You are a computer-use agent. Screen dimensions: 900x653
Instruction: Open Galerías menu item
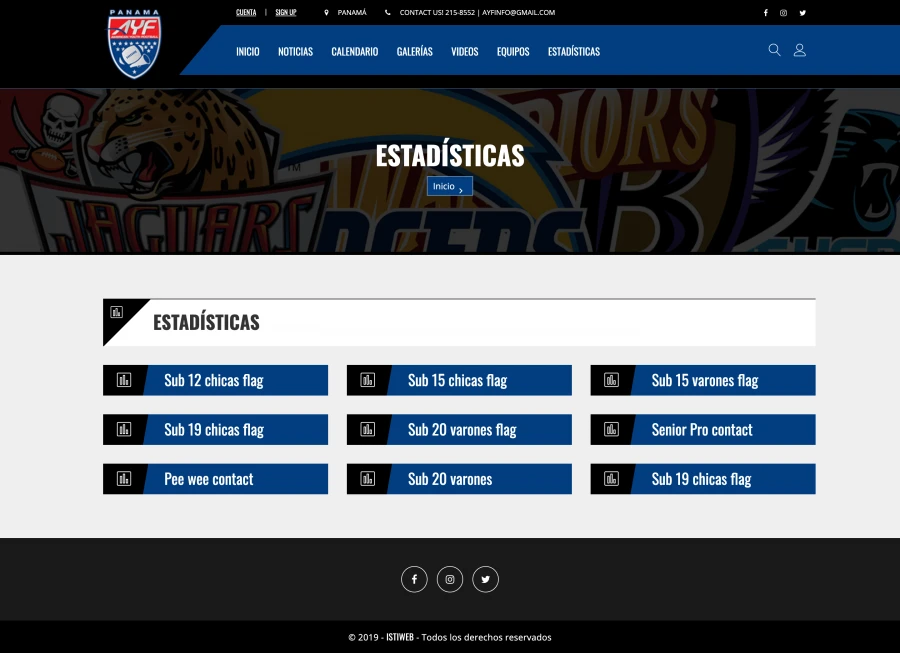coord(414,52)
